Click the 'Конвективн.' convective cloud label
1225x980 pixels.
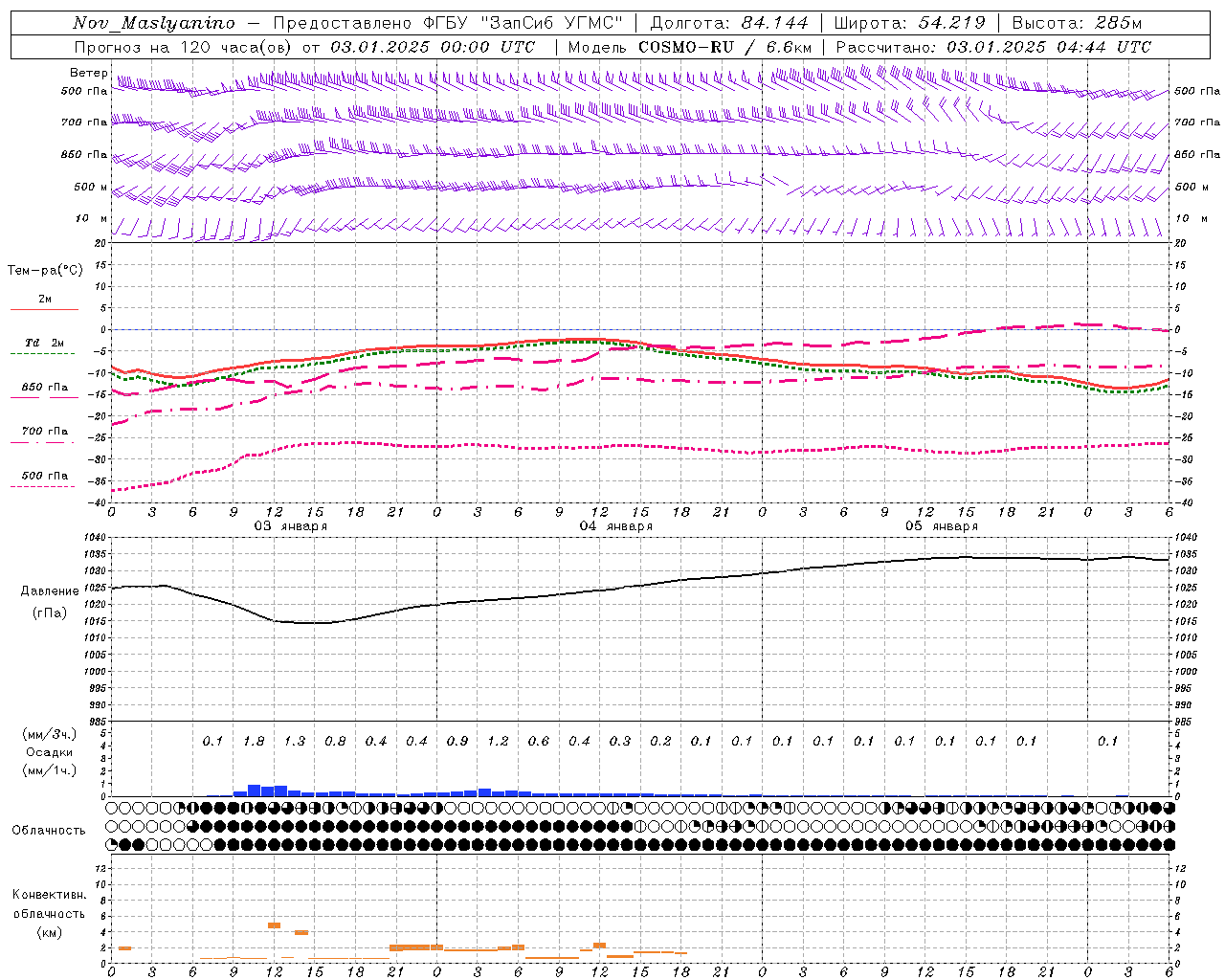[x=49, y=895]
